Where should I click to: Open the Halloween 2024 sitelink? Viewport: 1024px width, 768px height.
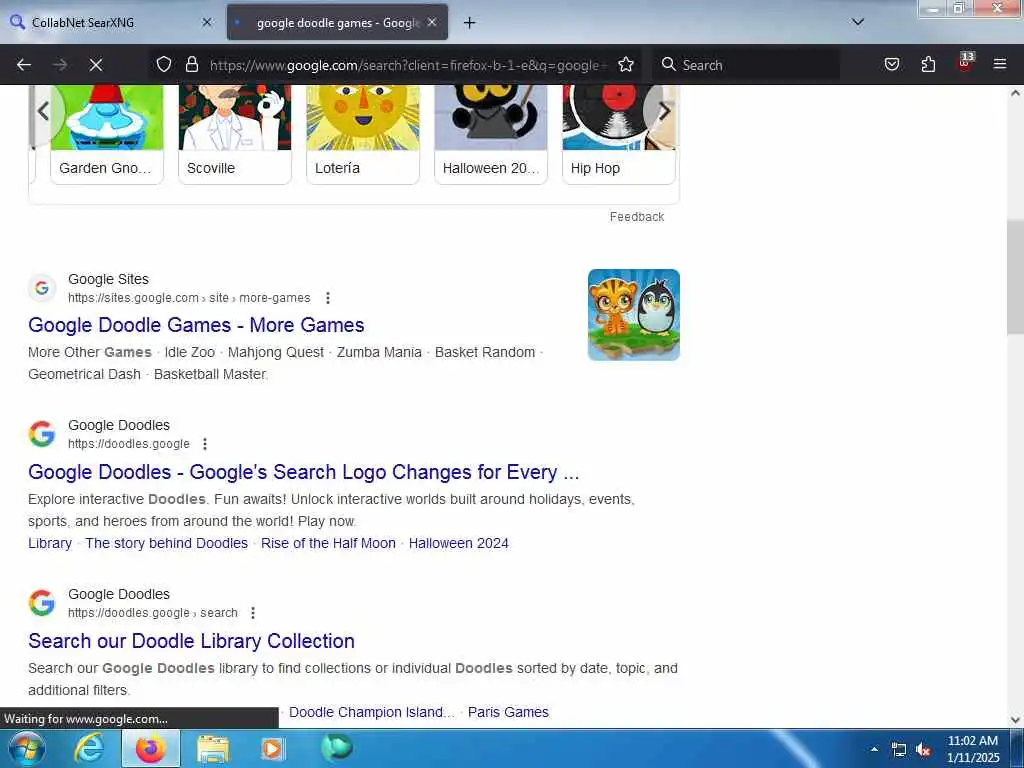click(458, 543)
